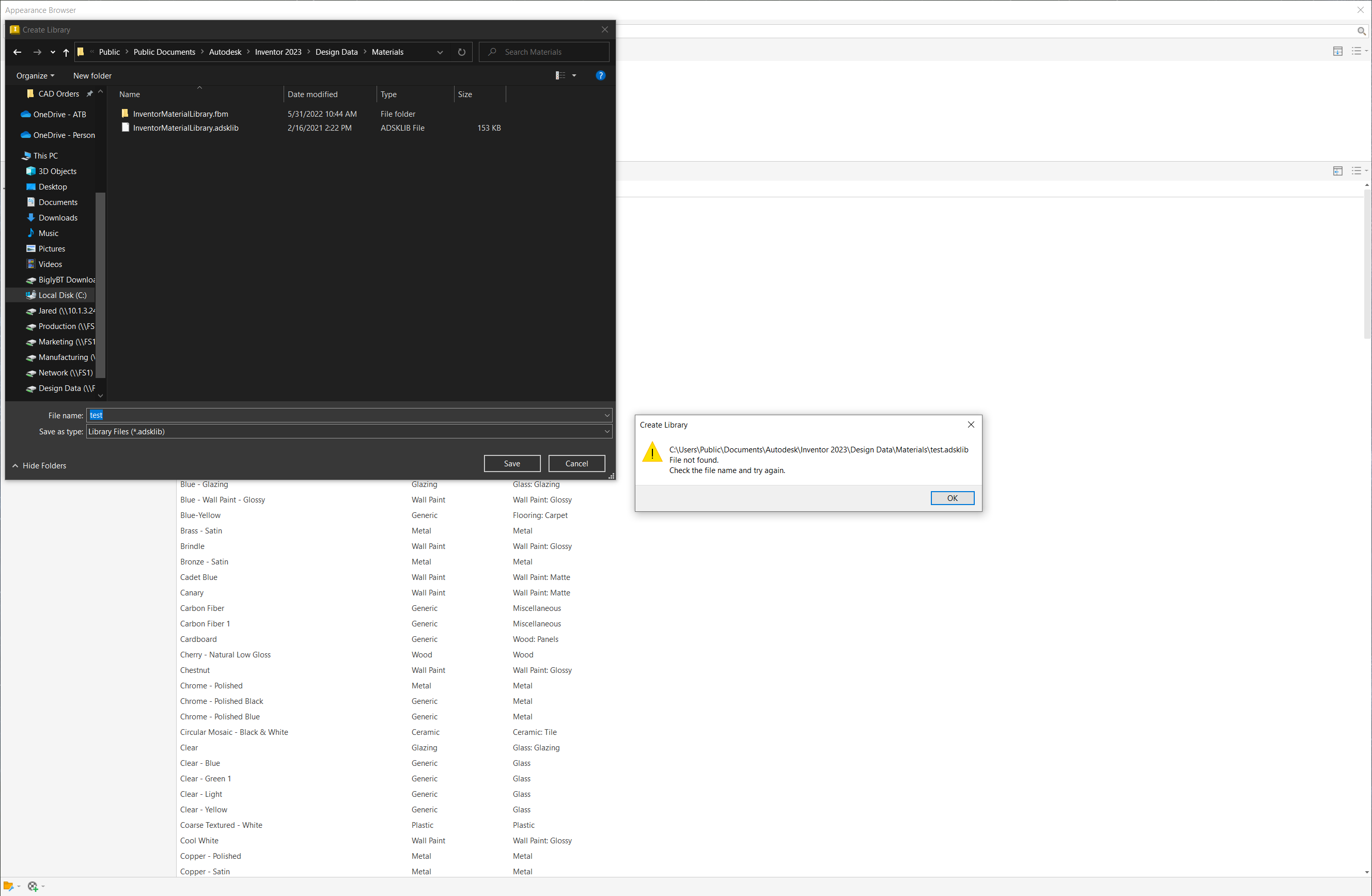Click the back navigation arrow
Image resolution: width=1372 pixels, height=896 pixels.
pos(17,52)
